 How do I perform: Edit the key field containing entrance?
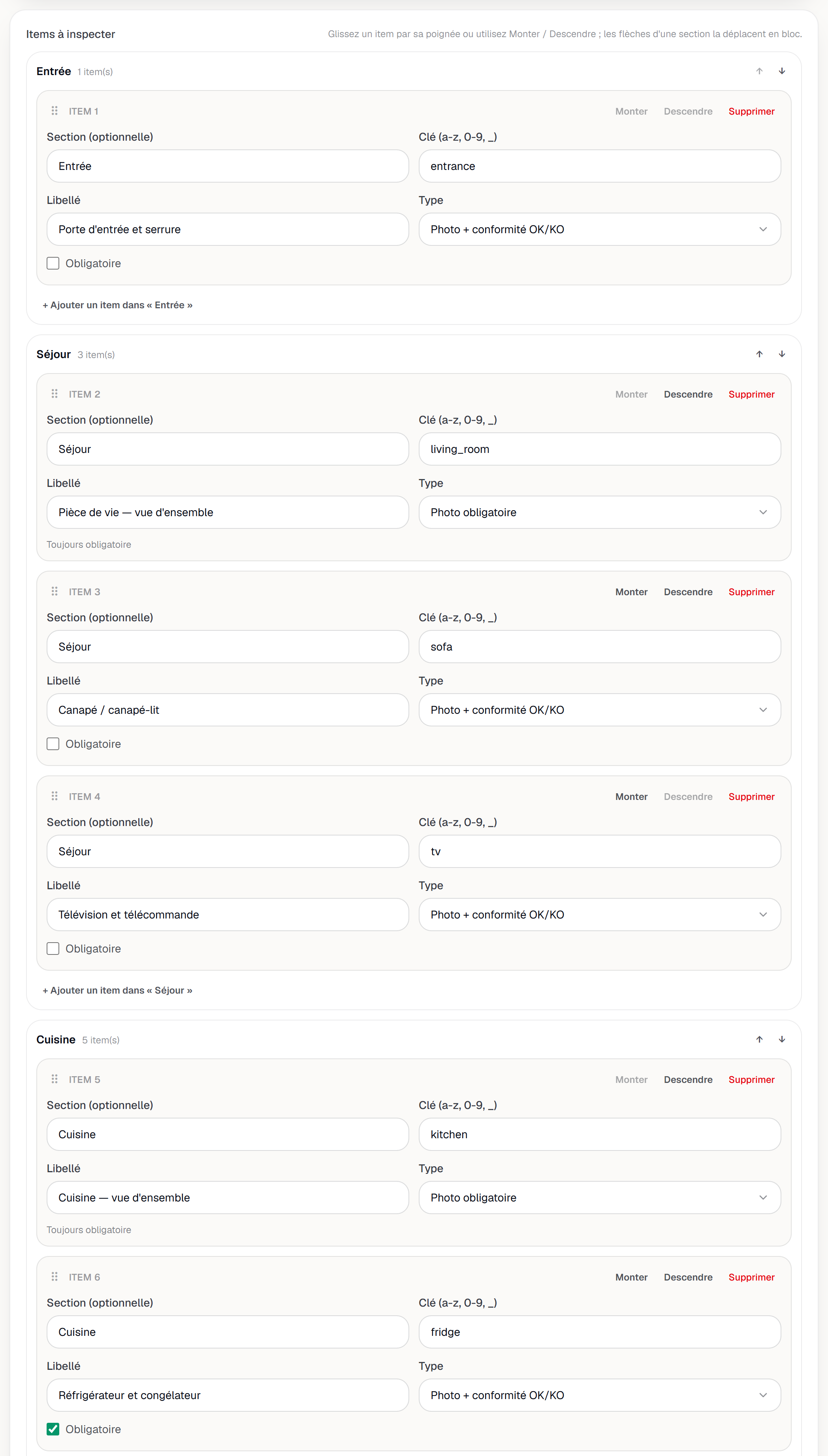[x=599, y=166]
